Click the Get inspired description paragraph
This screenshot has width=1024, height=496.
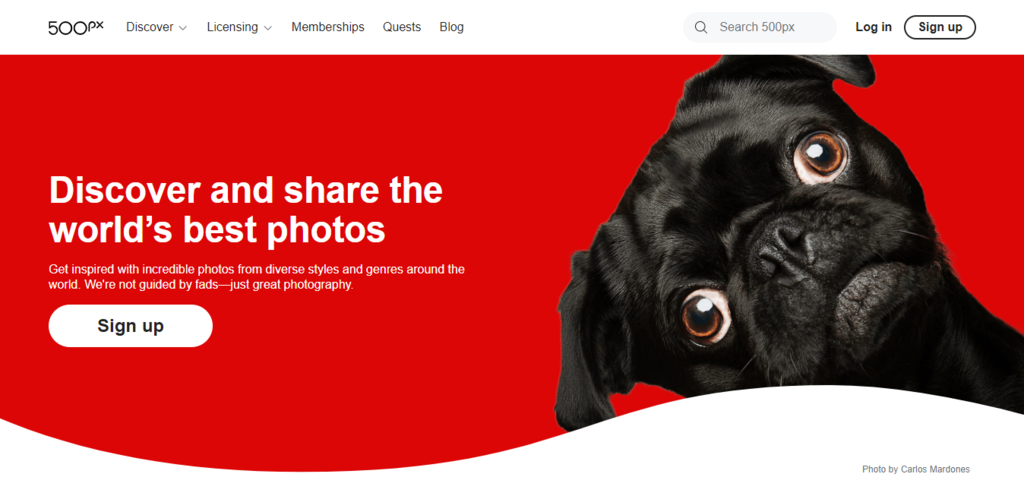(257, 277)
